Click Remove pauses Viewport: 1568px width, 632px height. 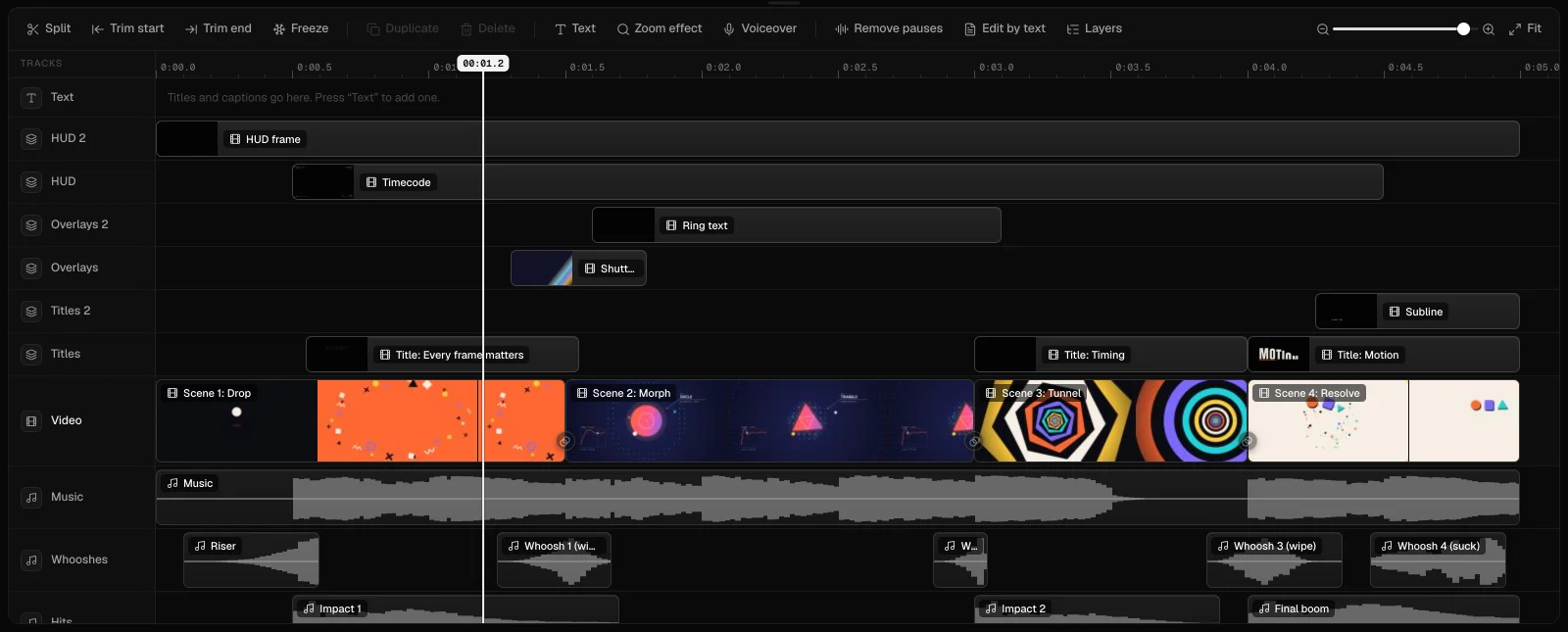(x=889, y=28)
